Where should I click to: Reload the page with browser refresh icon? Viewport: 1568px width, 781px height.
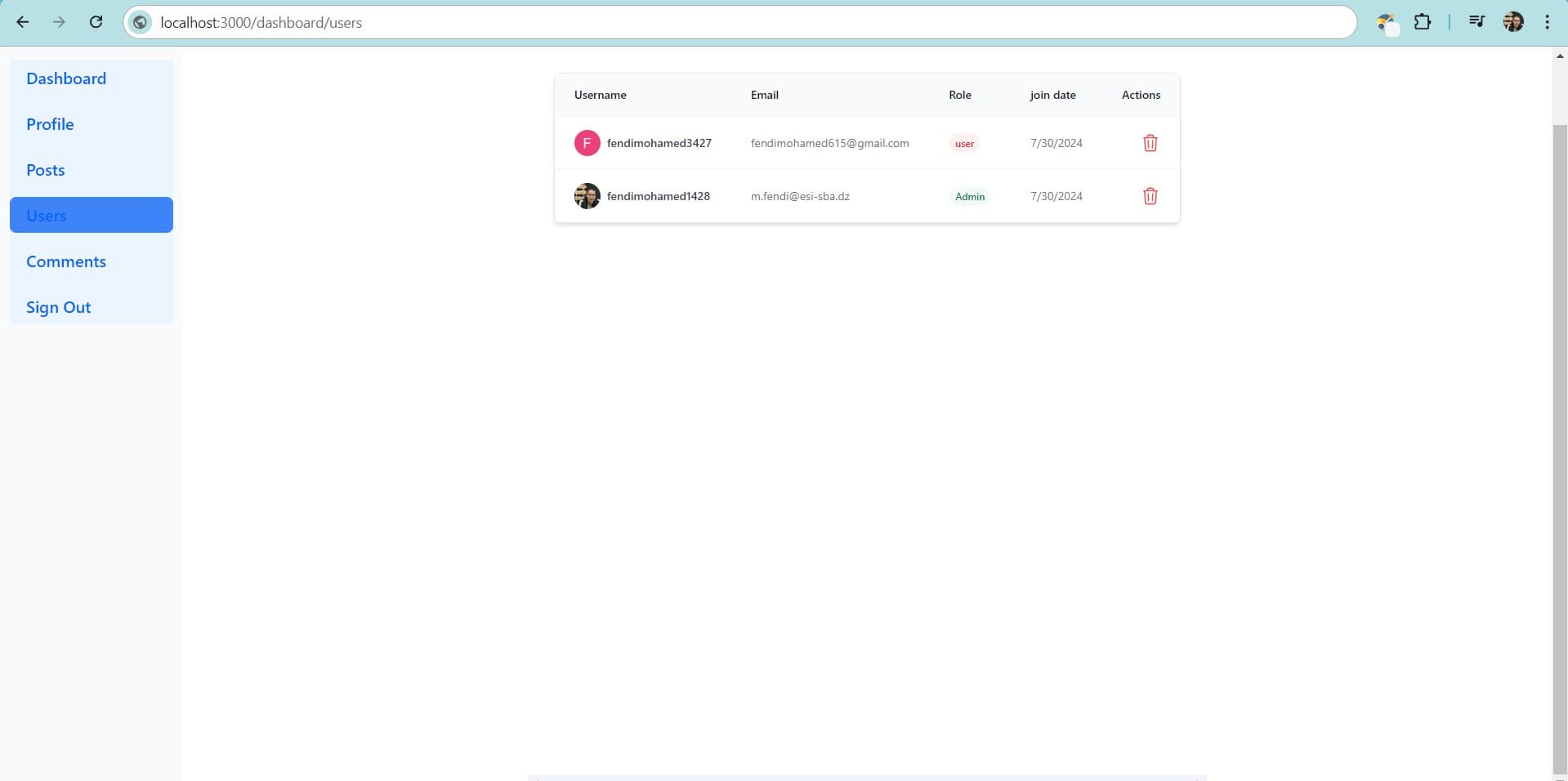point(96,22)
